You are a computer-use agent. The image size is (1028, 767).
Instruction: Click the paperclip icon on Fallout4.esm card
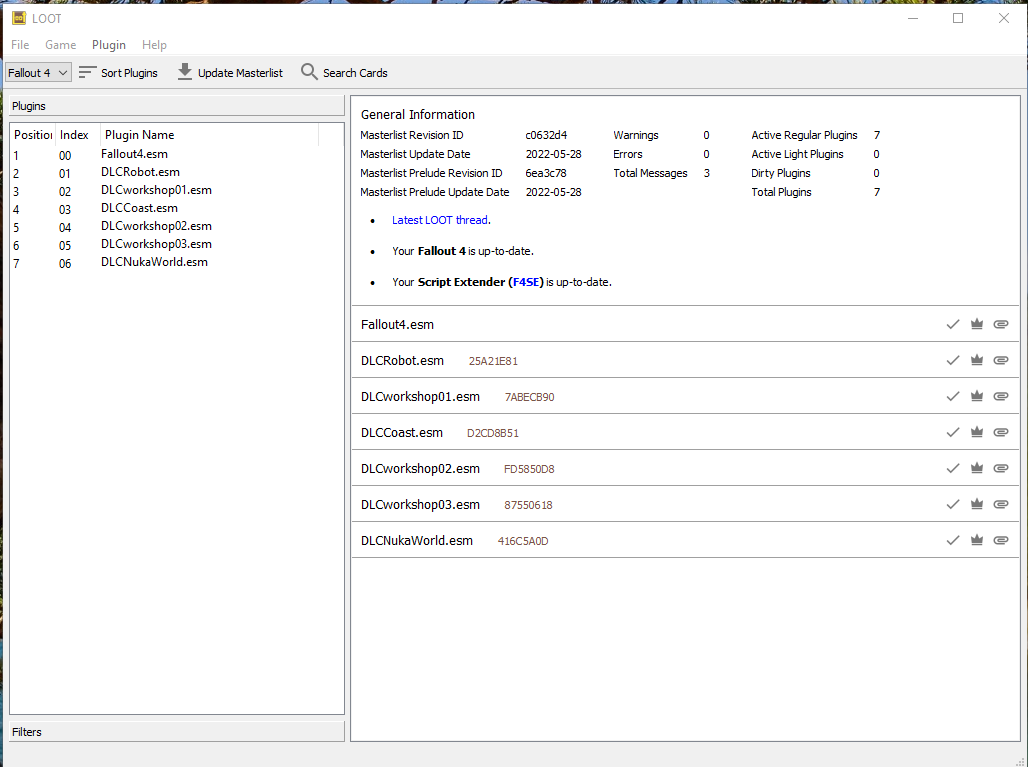click(x=1000, y=324)
